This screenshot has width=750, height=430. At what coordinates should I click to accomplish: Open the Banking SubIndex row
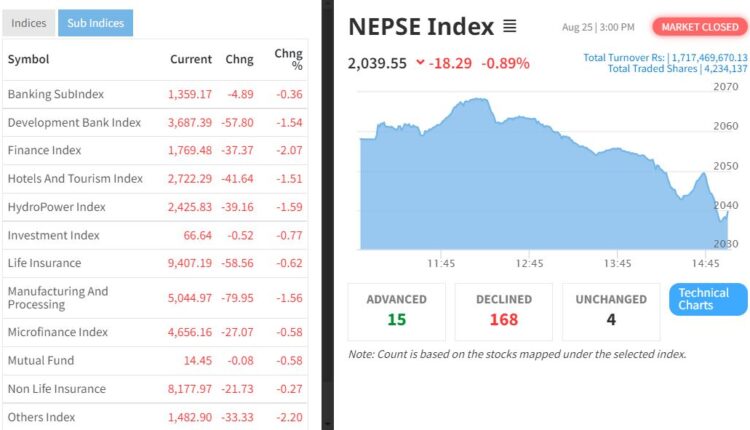[56, 94]
